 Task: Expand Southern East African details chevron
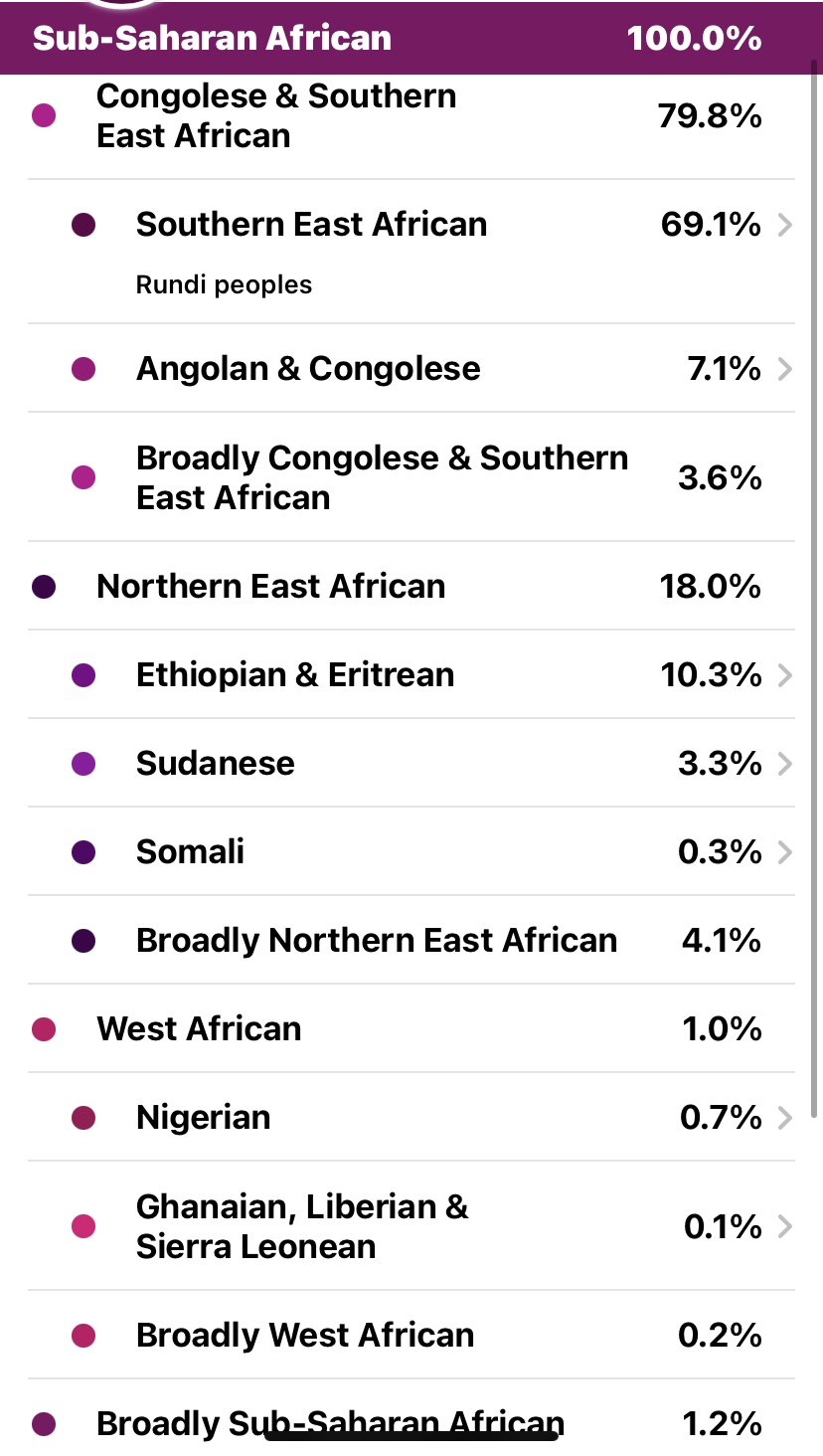[x=784, y=226]
